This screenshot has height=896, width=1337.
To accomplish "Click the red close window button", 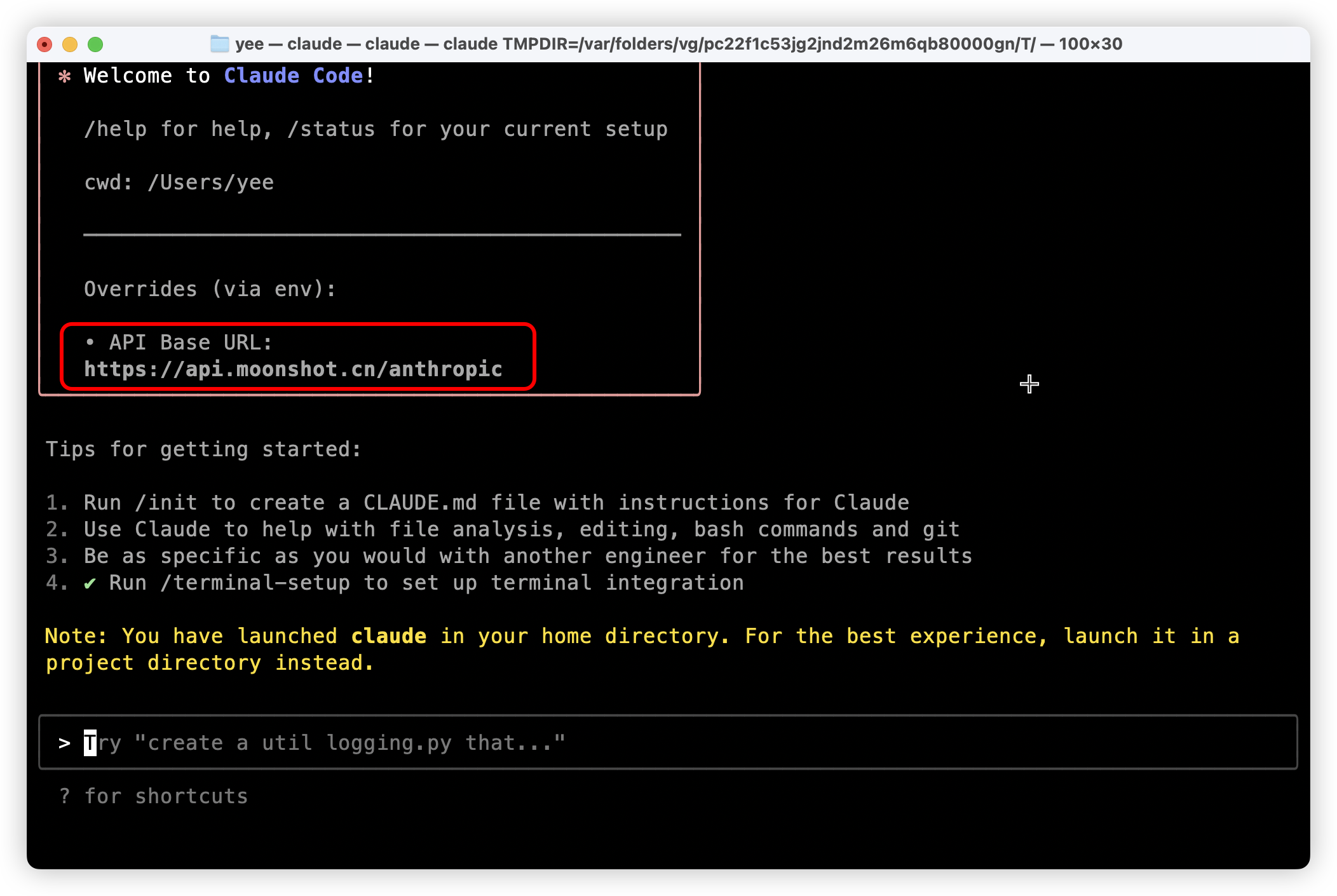I will (x=44, y=44).
